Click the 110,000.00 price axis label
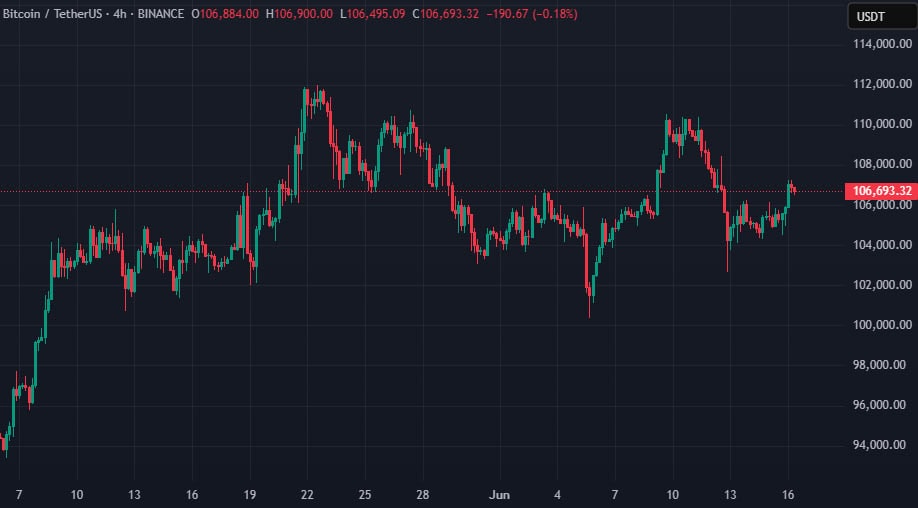This screenshot has width=918, height=508. 882,123
